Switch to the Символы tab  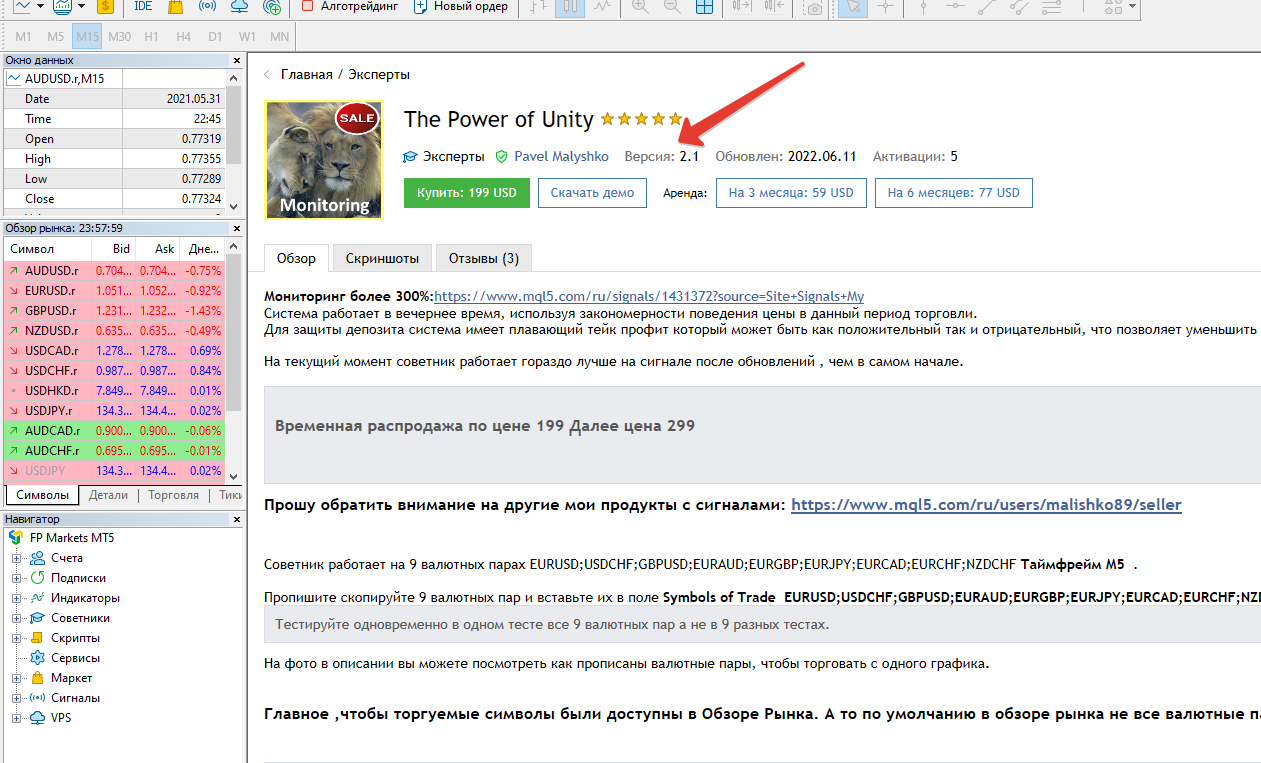pos(43,495)
